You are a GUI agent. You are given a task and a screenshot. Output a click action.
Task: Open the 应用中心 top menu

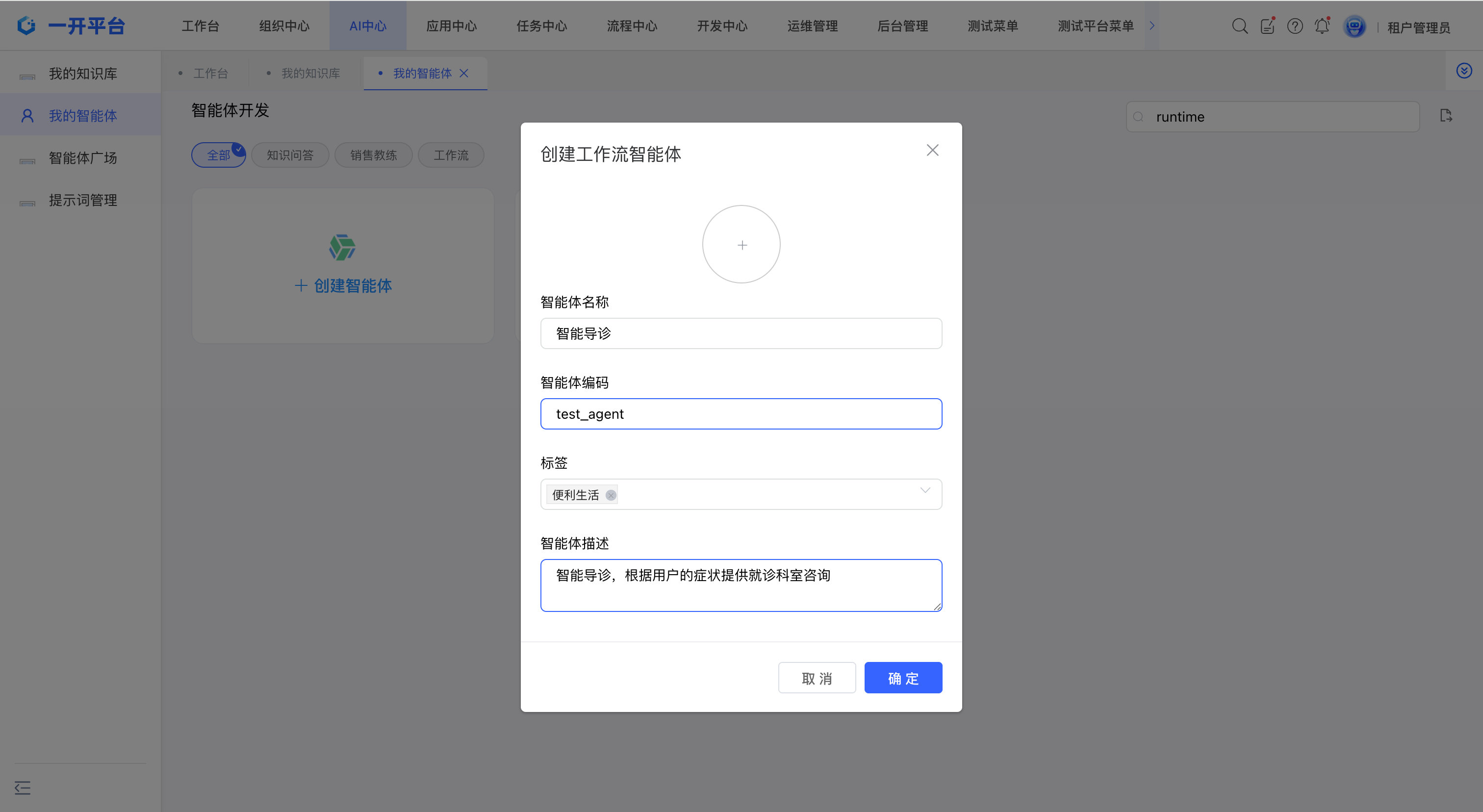[451, 26]
